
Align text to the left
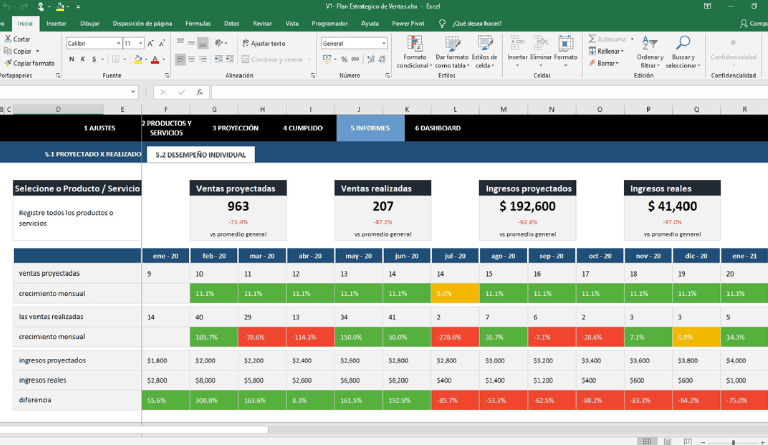tap(180, 59)
